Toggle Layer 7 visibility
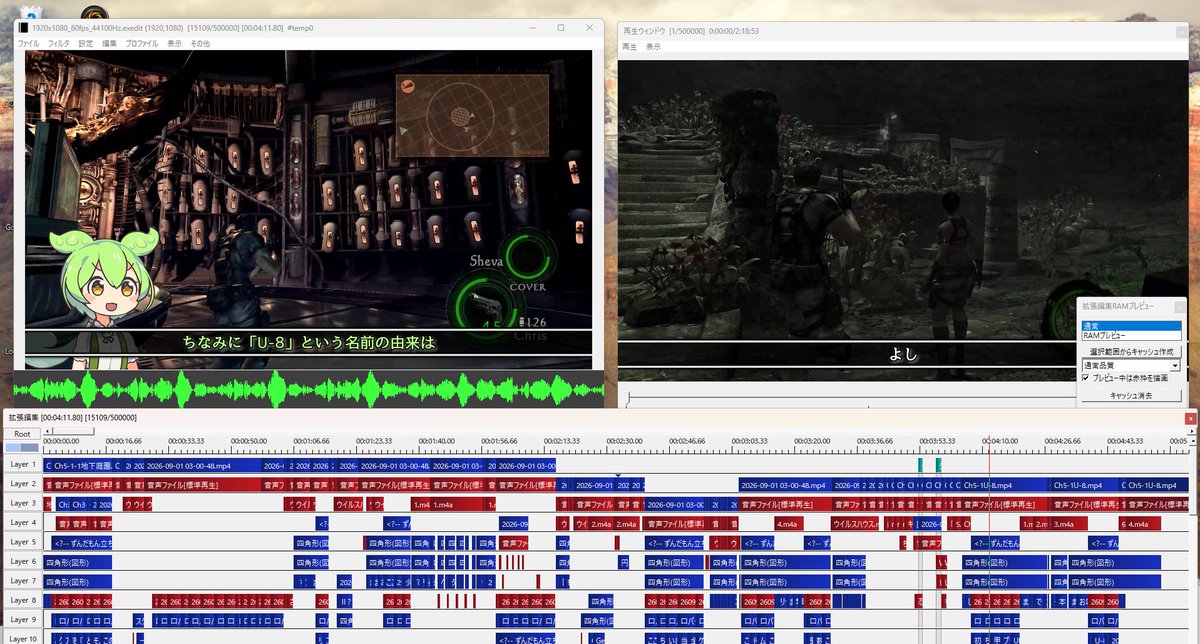The height and width of the screenshot is (644, 1200). click(21, 581)
